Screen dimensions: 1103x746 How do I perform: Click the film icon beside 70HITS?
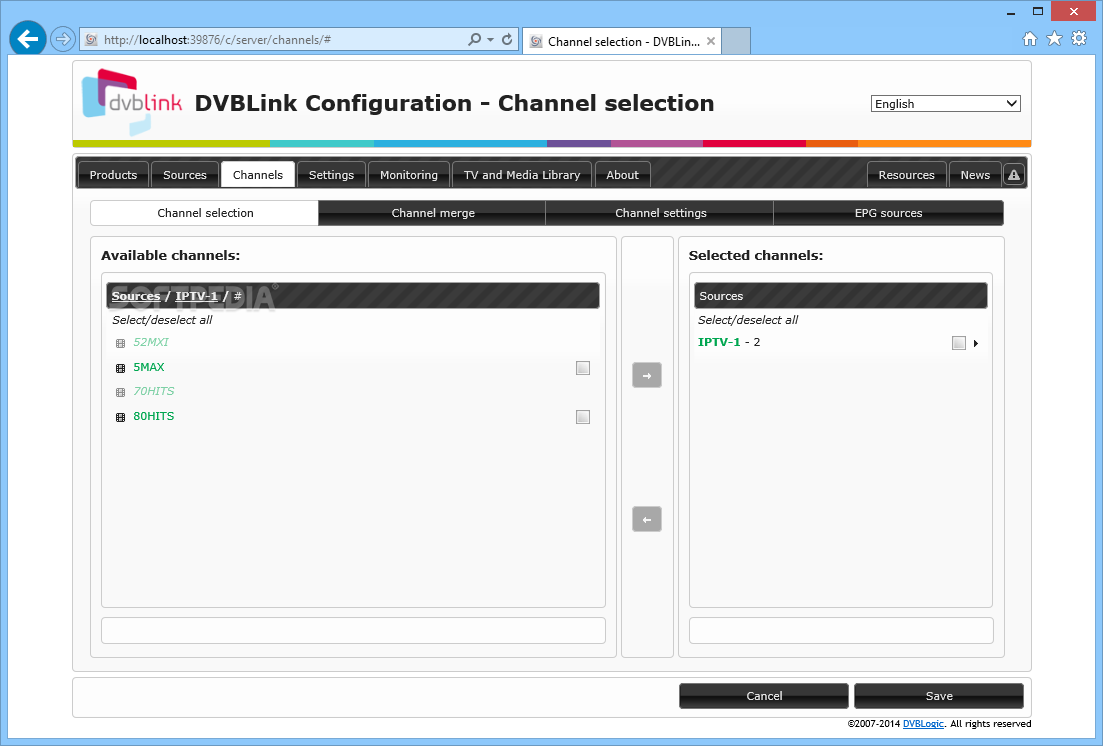(x=120, y=392)
